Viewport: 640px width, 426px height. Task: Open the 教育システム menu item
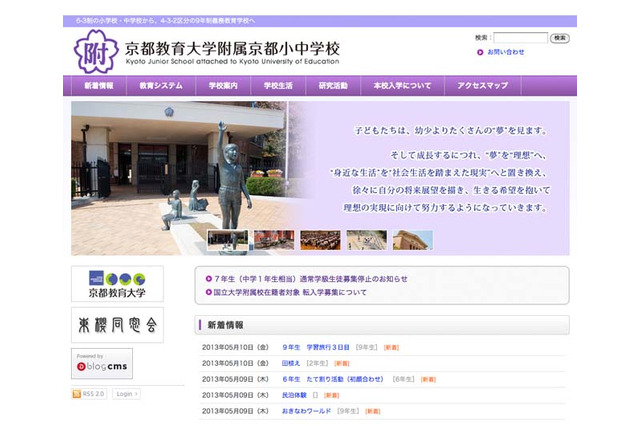pos(161,86)
